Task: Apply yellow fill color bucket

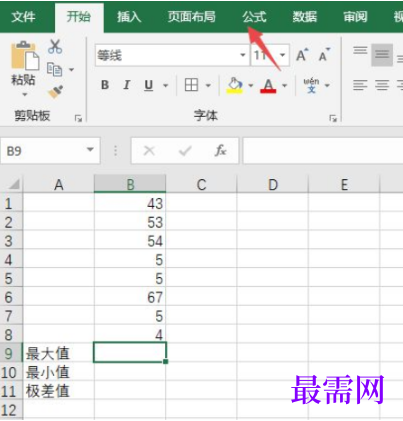Action: pos(235,85)
